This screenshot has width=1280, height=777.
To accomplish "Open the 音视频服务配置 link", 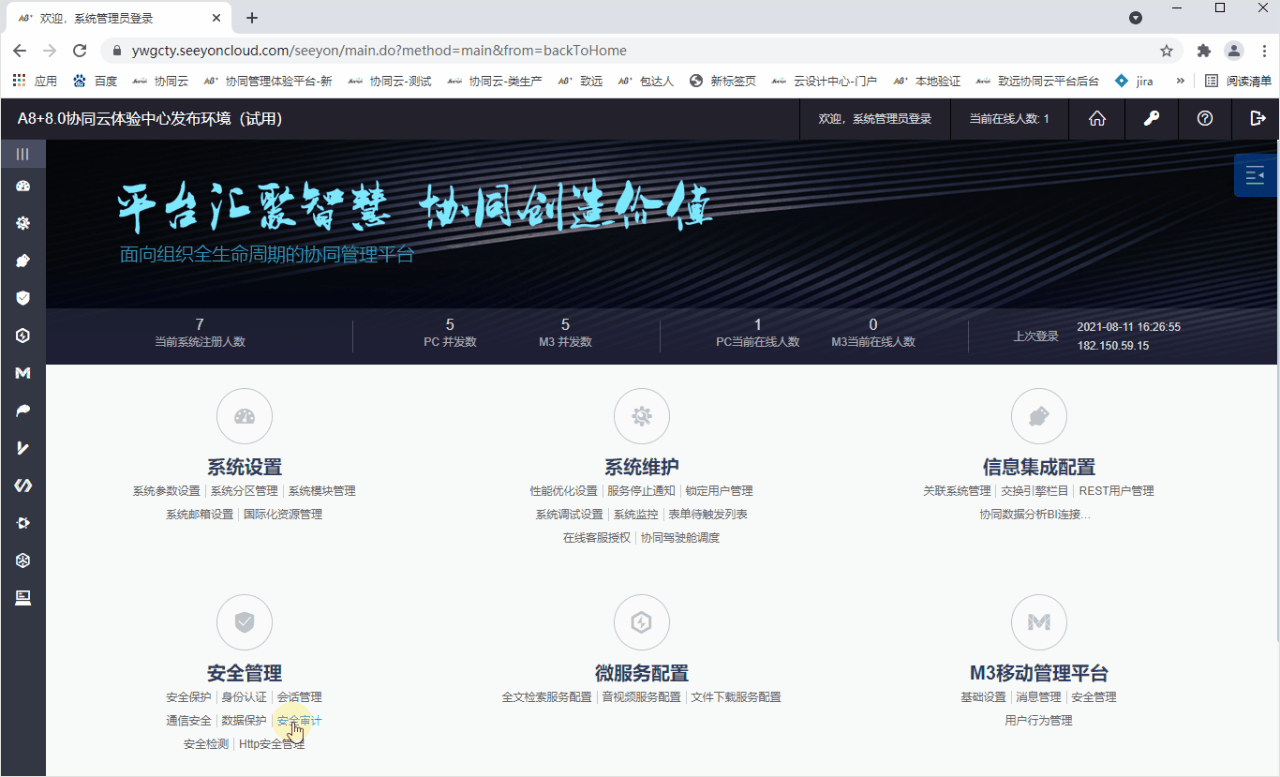I will click(641, 697).
